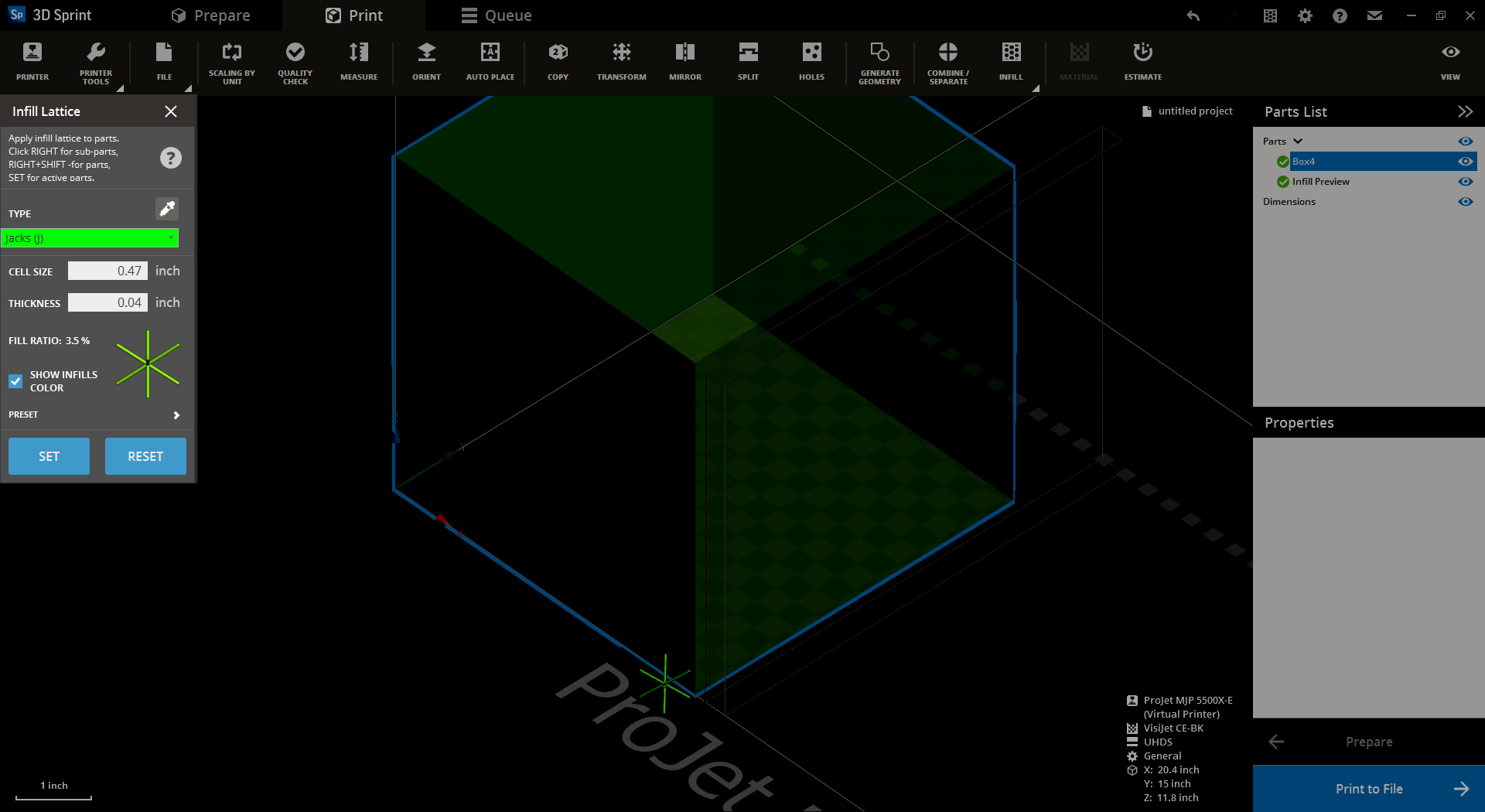This screenshot has height=812, width=1485.
Task: Open the Mirror tool
Action: click(684, 62)
